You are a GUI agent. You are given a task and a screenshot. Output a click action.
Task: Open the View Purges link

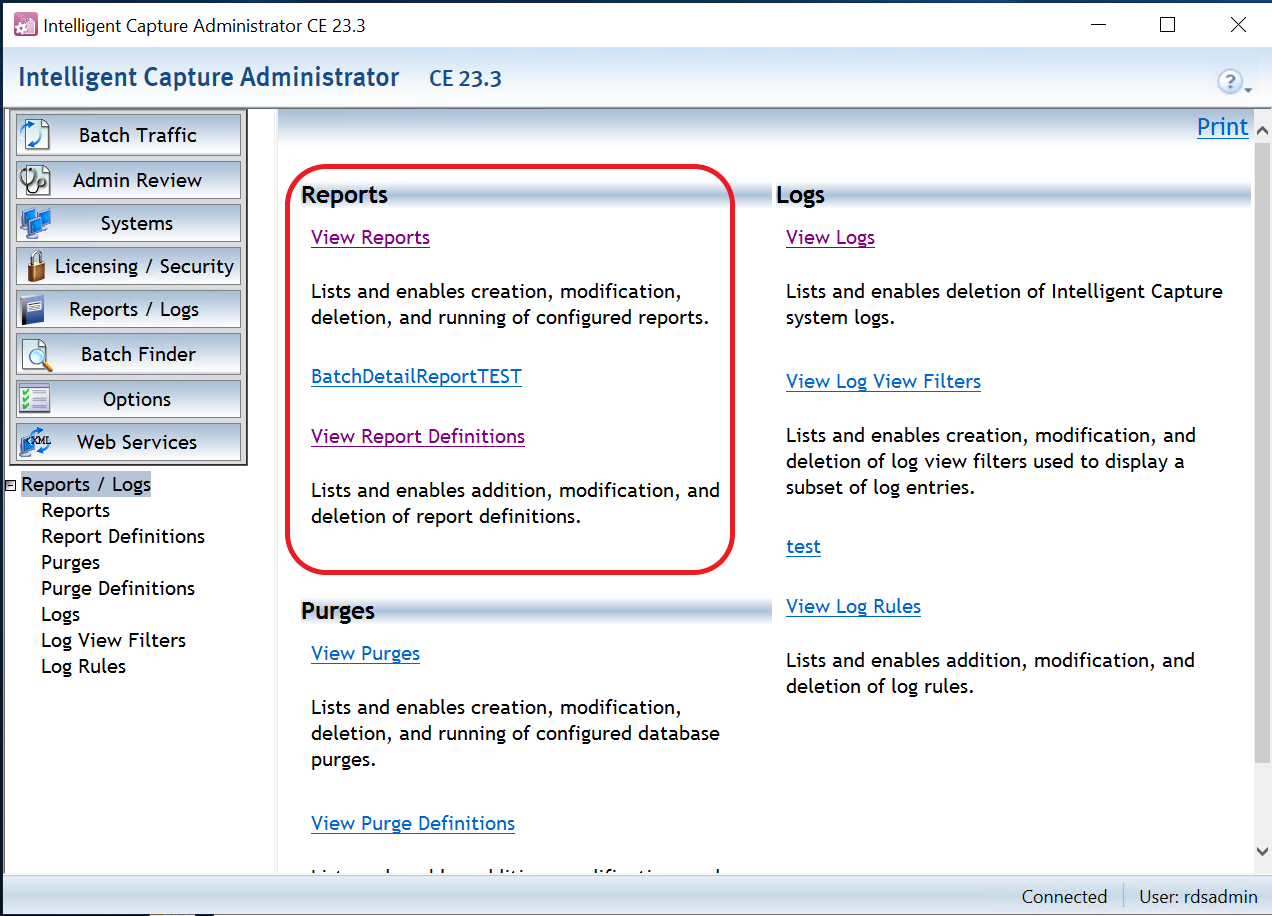coord(365,654)
